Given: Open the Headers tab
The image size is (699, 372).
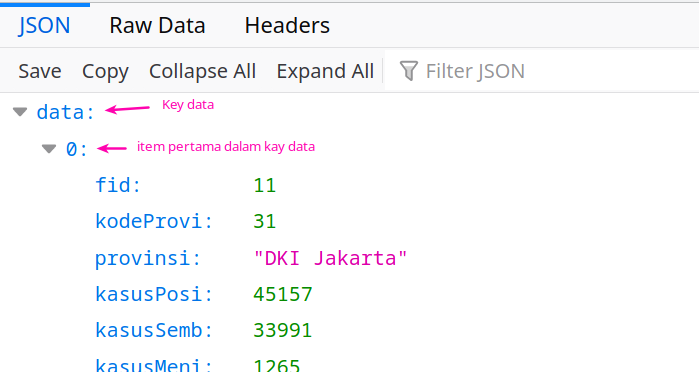Looking at the screenshot, I should click(x=287, y=25).
